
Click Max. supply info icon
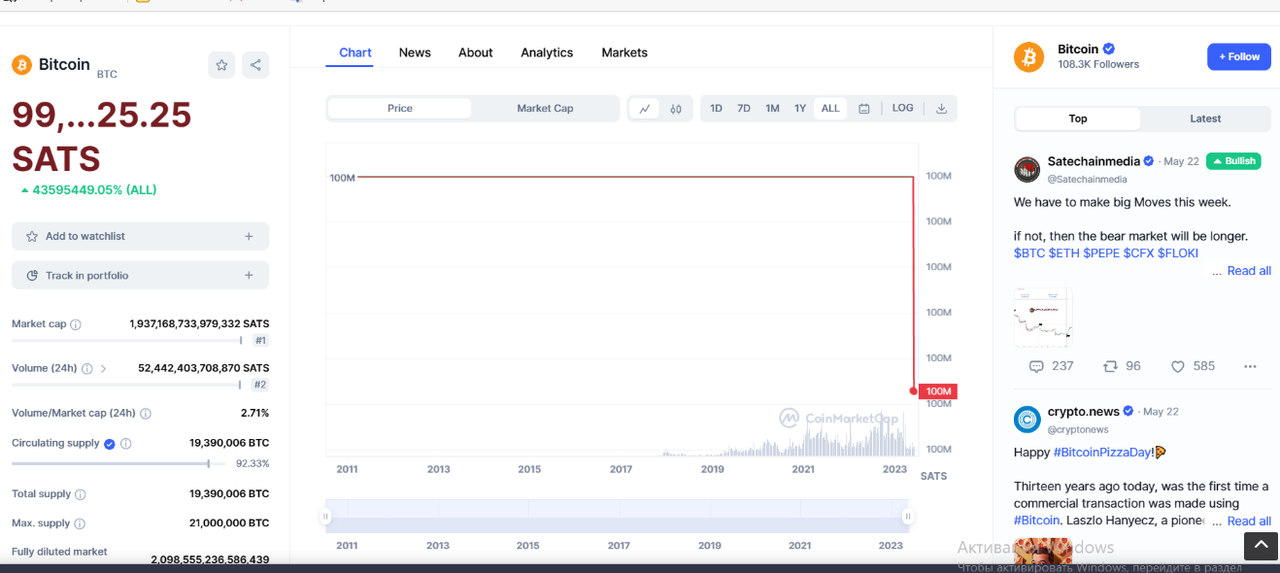[x=80, y=523]
